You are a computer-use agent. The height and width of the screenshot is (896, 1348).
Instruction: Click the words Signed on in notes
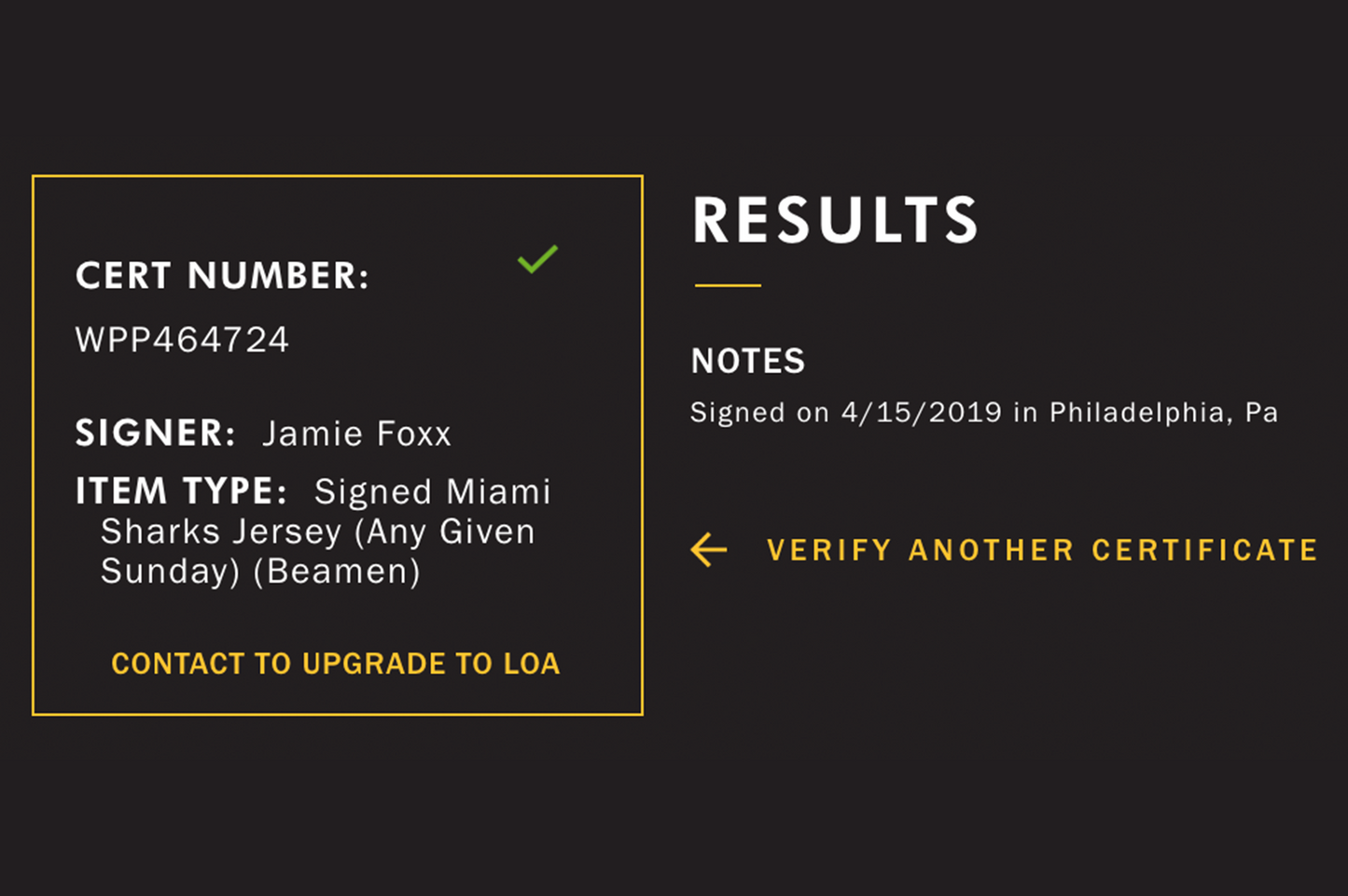[x=759, y=412]
